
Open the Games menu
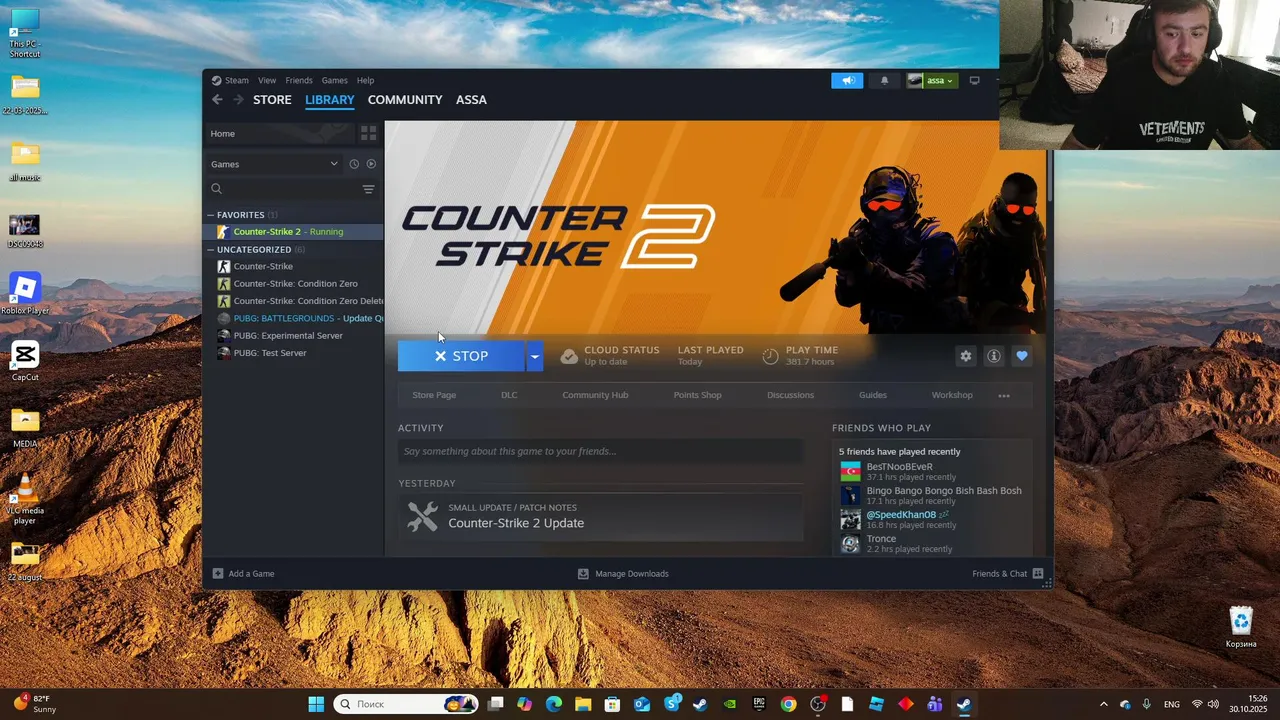pyautogui.click(x=334, y=80)
